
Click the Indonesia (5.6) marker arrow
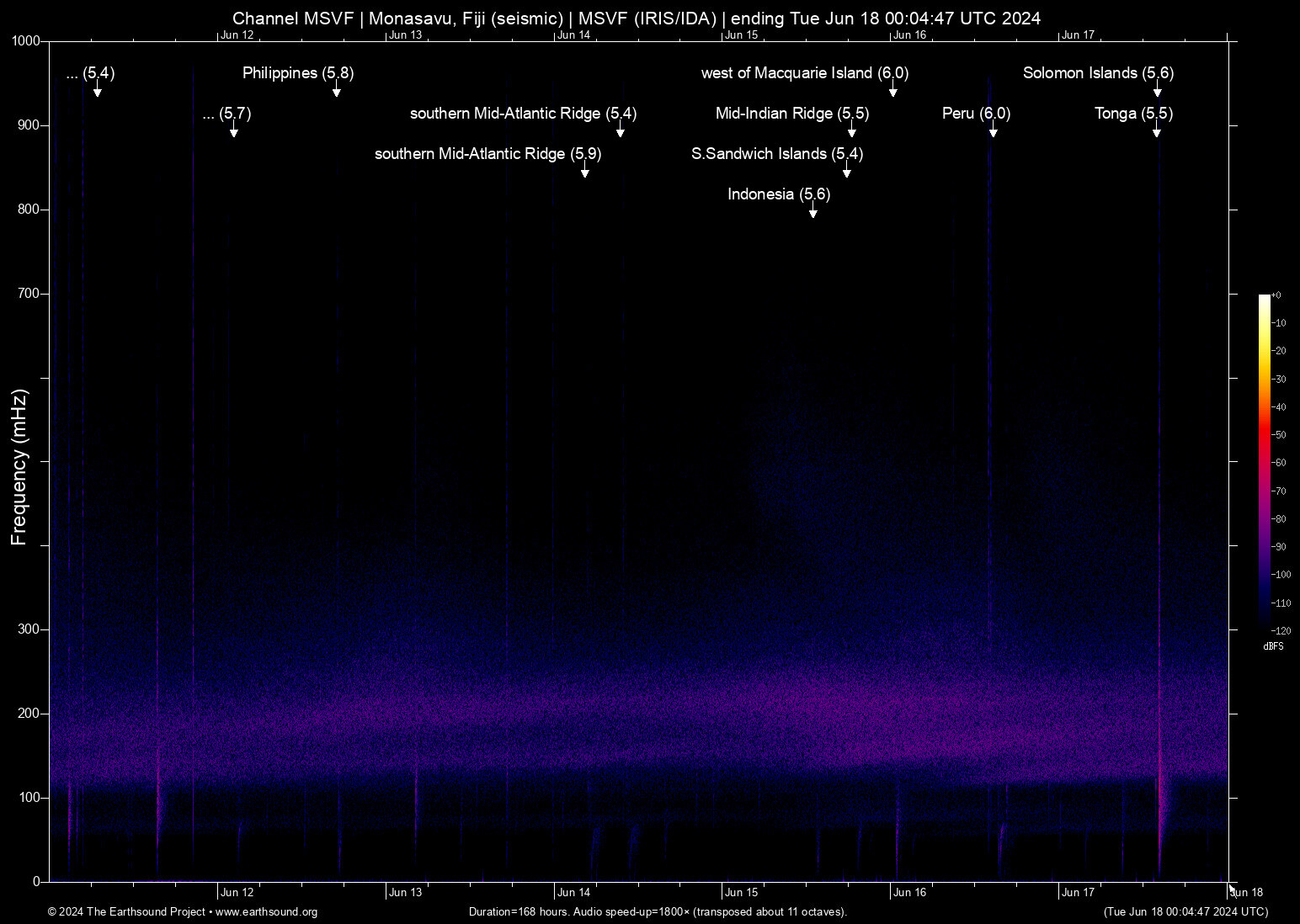(813, 211)
